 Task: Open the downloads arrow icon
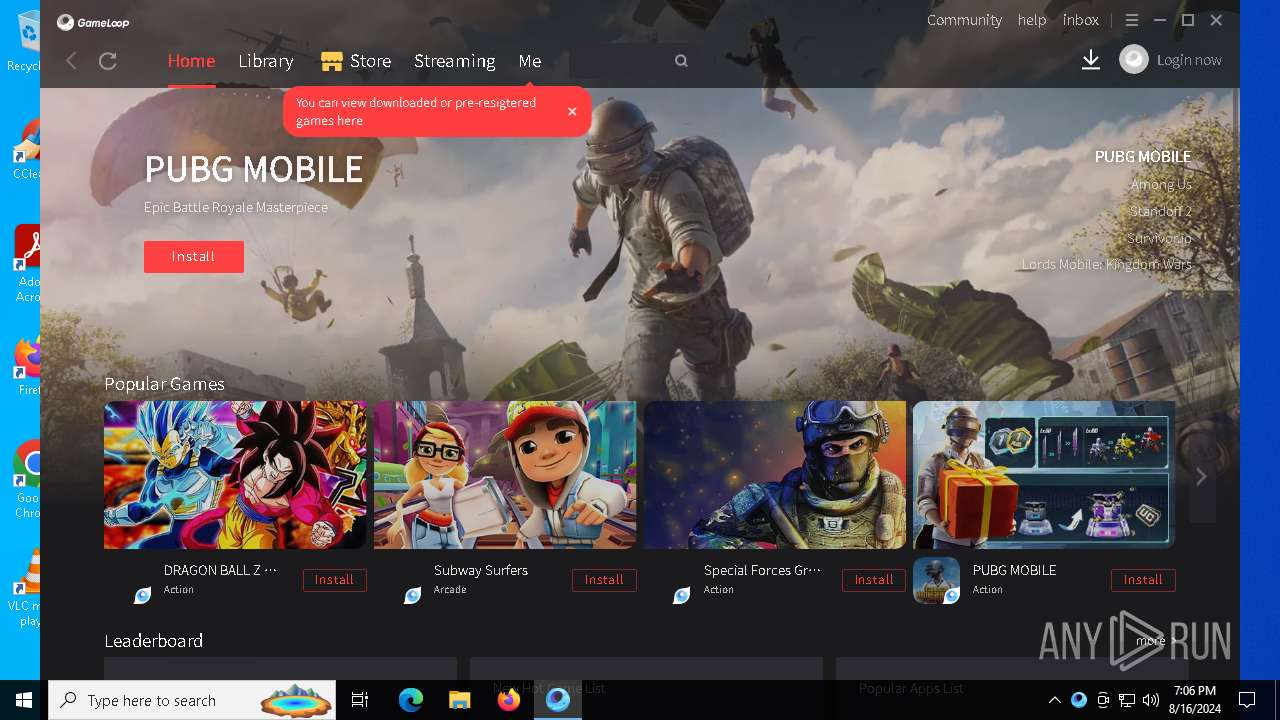1091,60
